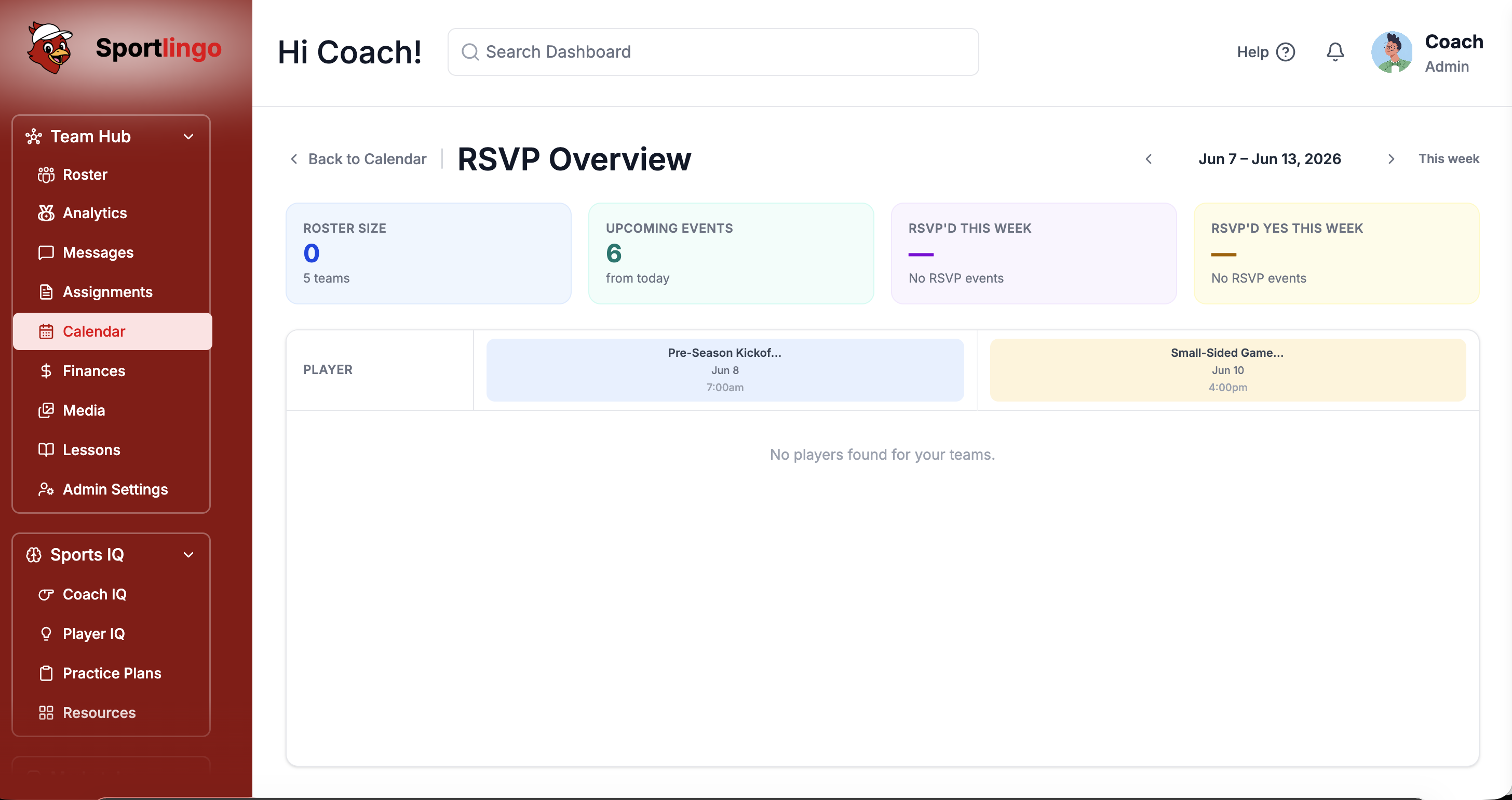Screen dimensions: 1512x800
Task: Collapse the Sports IQ section chevron
Action: point(188,554)
